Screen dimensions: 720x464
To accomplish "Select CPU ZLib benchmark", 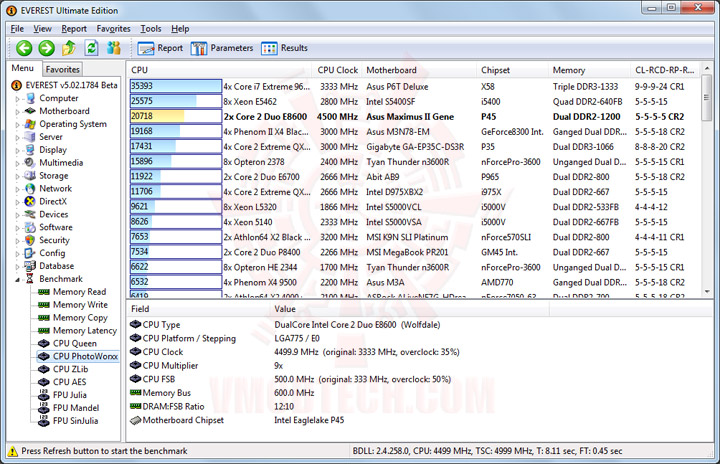I will coord(70,369).
